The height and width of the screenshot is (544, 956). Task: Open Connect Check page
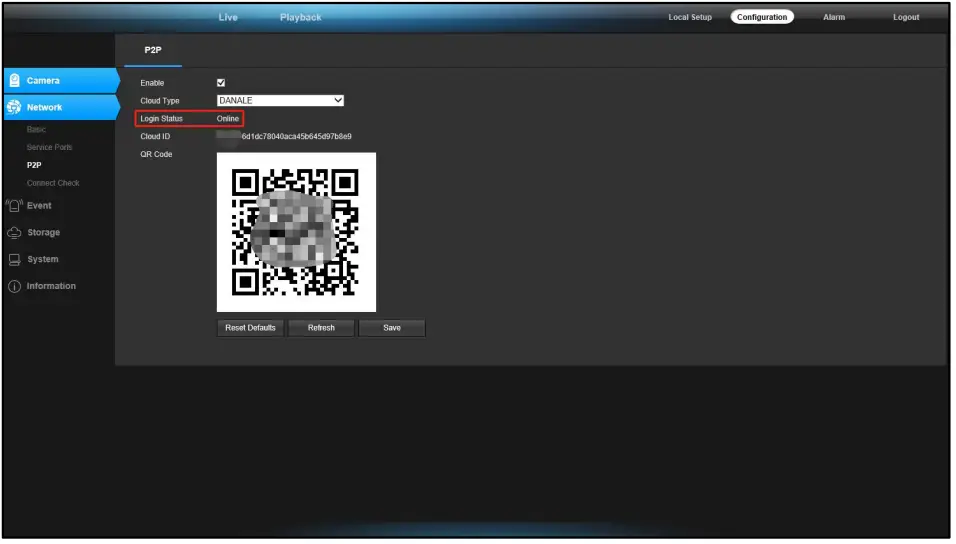[53, 183]
